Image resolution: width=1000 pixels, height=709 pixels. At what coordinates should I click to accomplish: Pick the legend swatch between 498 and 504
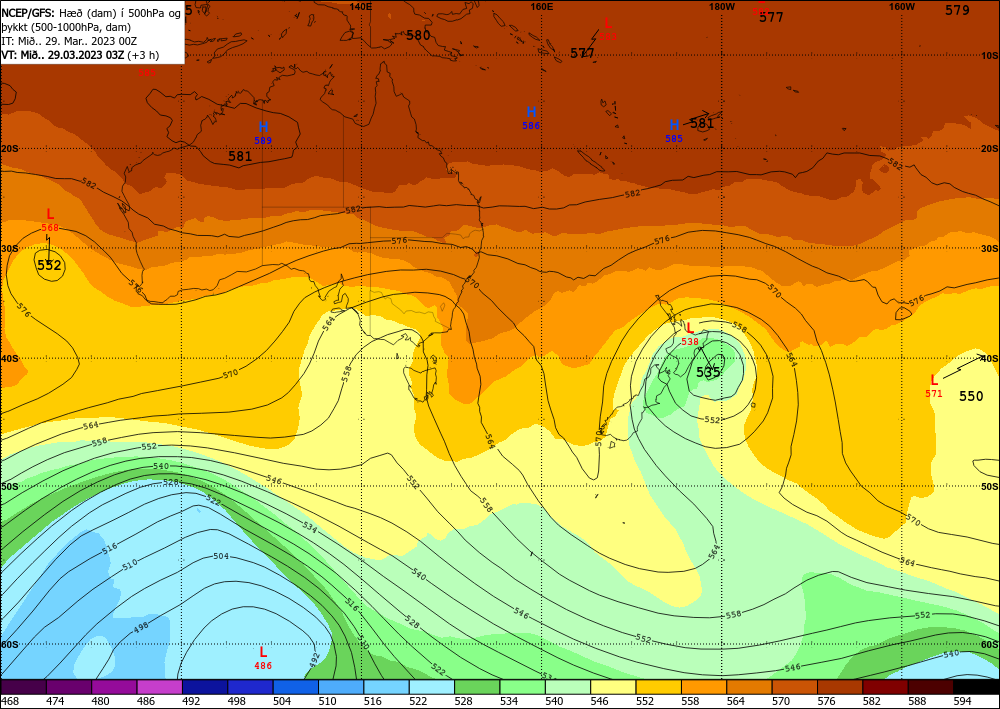(250, 687)
